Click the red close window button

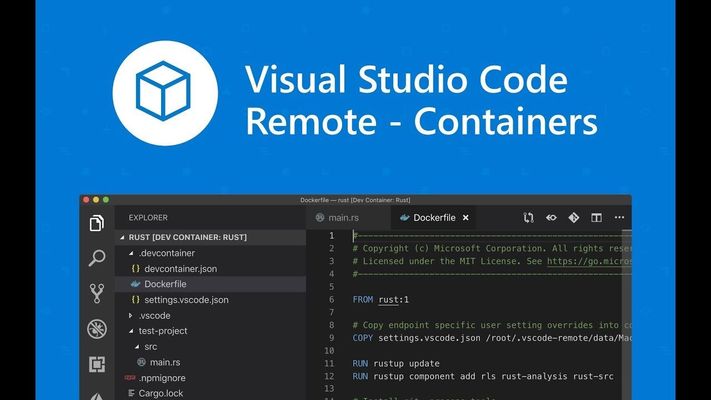click(86, 200)
